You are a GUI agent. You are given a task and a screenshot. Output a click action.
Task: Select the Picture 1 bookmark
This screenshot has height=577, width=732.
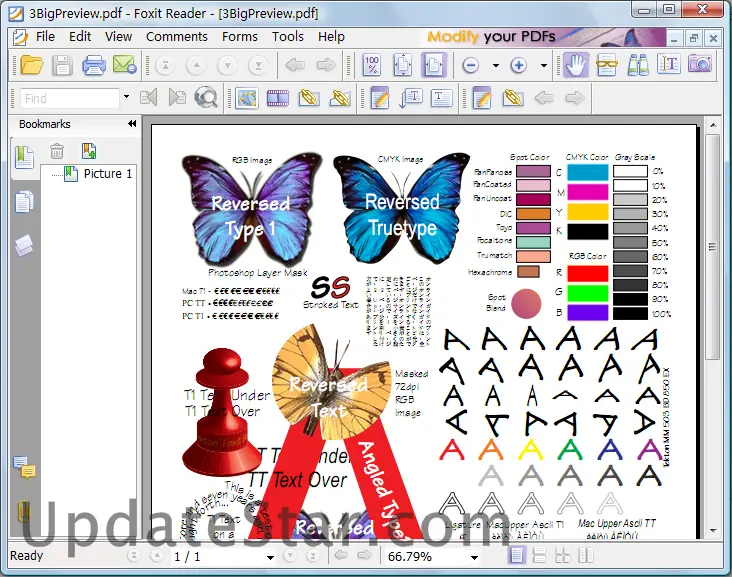108,174
